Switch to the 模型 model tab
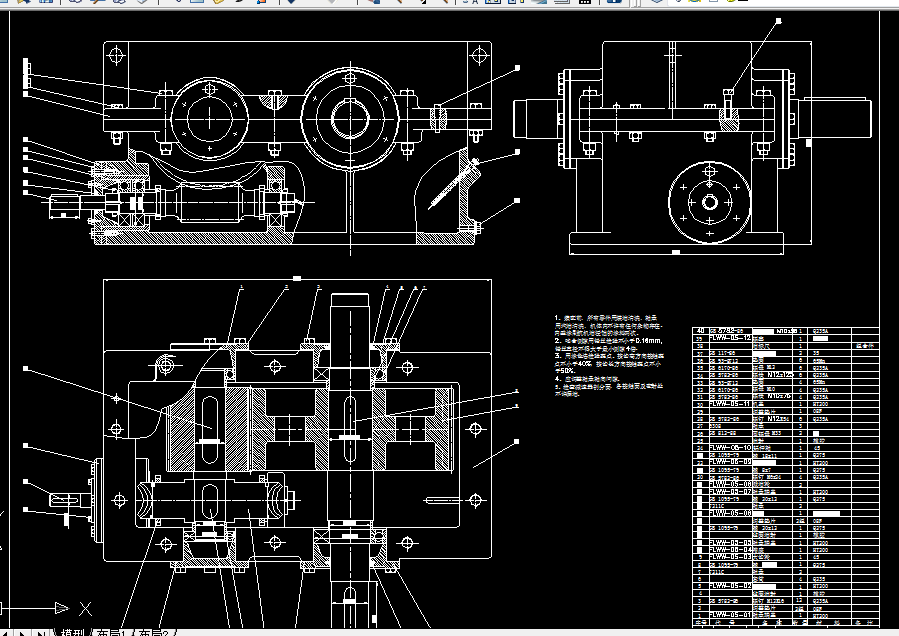The image size is (899, 636). click(x=72, y=632)
